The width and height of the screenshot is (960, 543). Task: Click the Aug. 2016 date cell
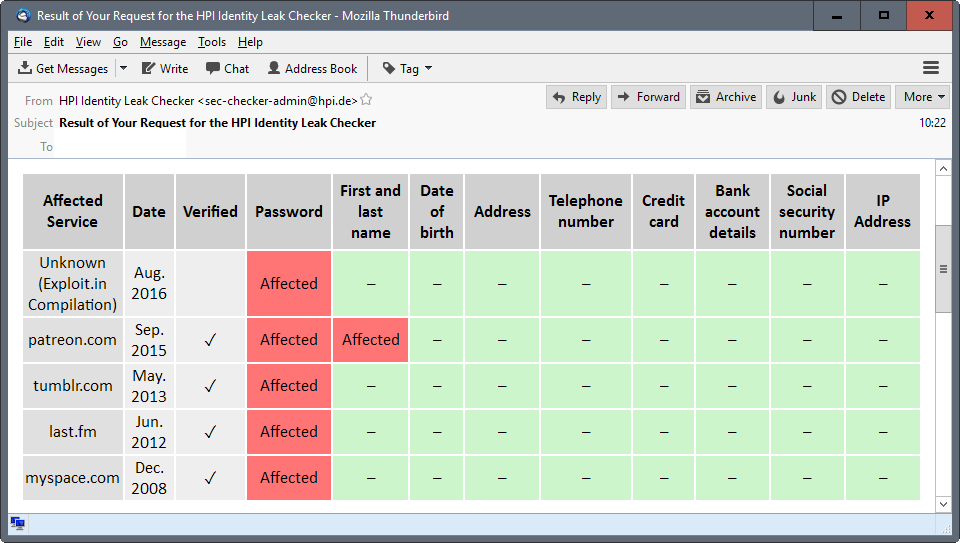point(149,283)
